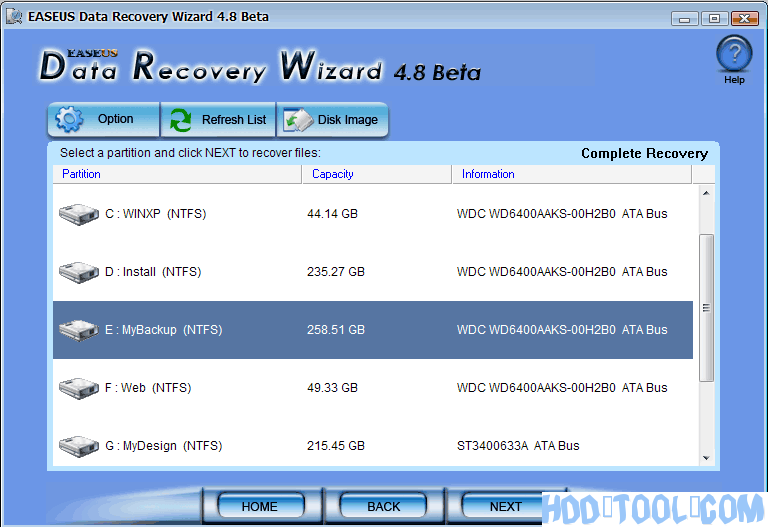Image resolution: width=768 pixels, height=527 pixels.
Task: Sort by the Capacity column header
Action: point(377,174)
